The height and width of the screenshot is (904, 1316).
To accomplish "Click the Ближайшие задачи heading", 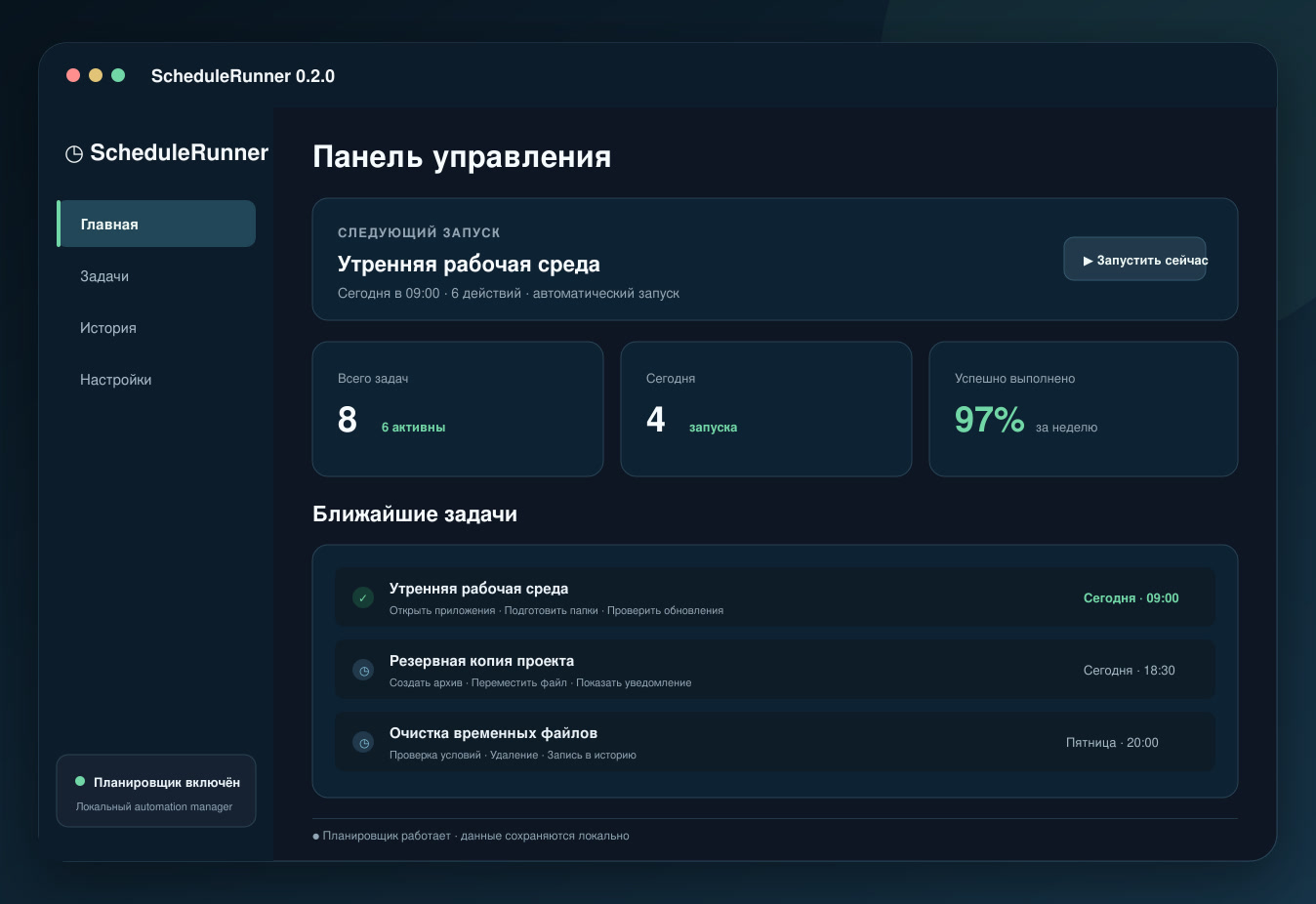I will point(415,514).
